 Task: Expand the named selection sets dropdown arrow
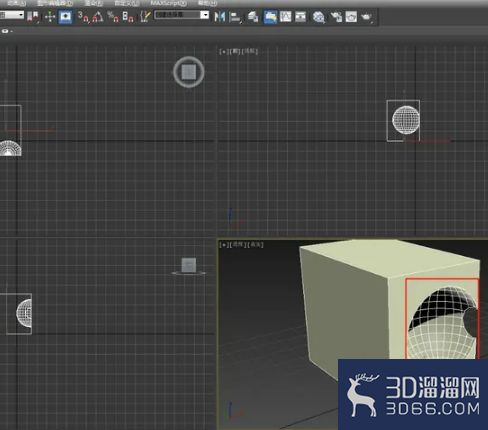click(x=205, y=15)
